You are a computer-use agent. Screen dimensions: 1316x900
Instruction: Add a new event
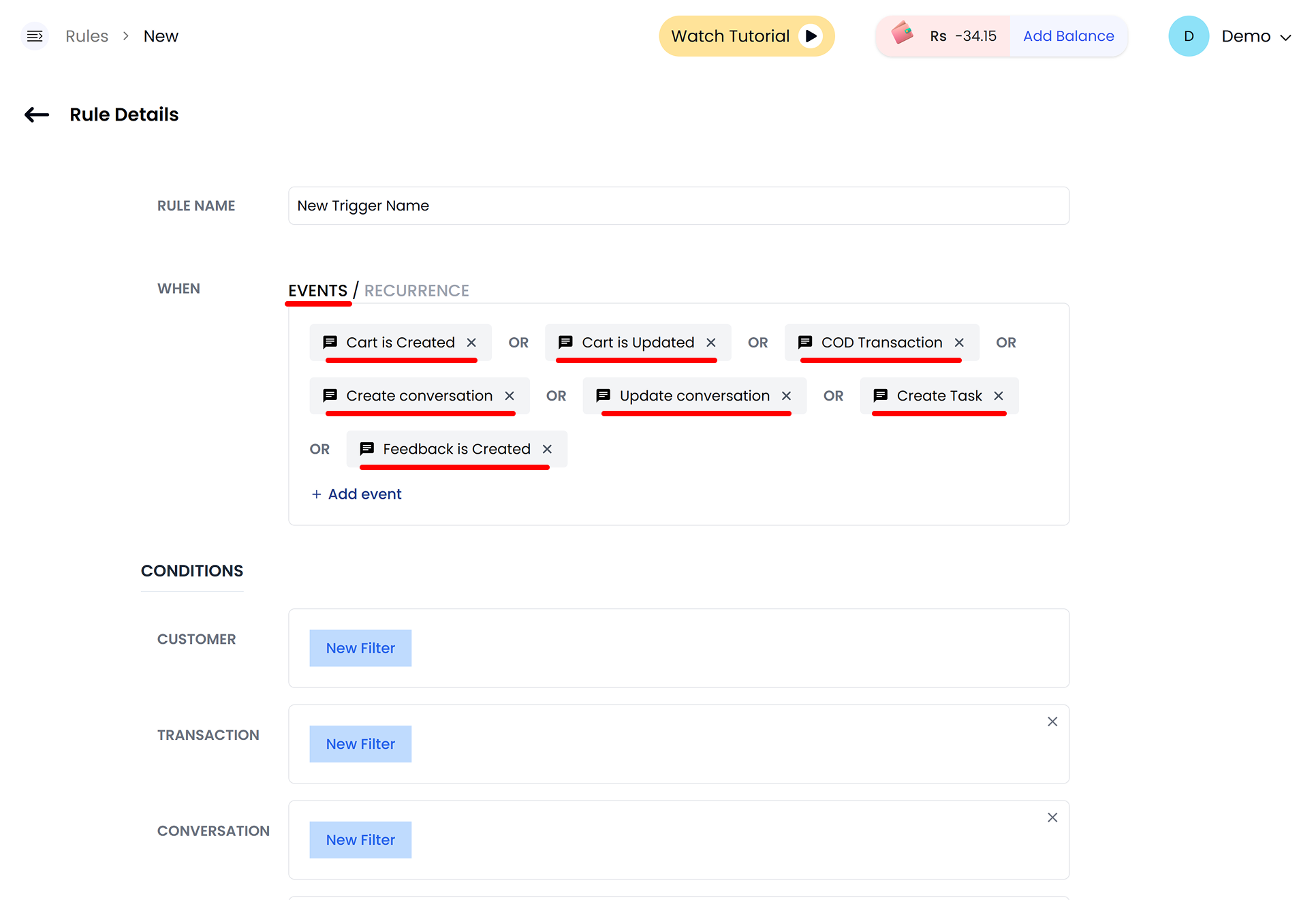point(356,494)
